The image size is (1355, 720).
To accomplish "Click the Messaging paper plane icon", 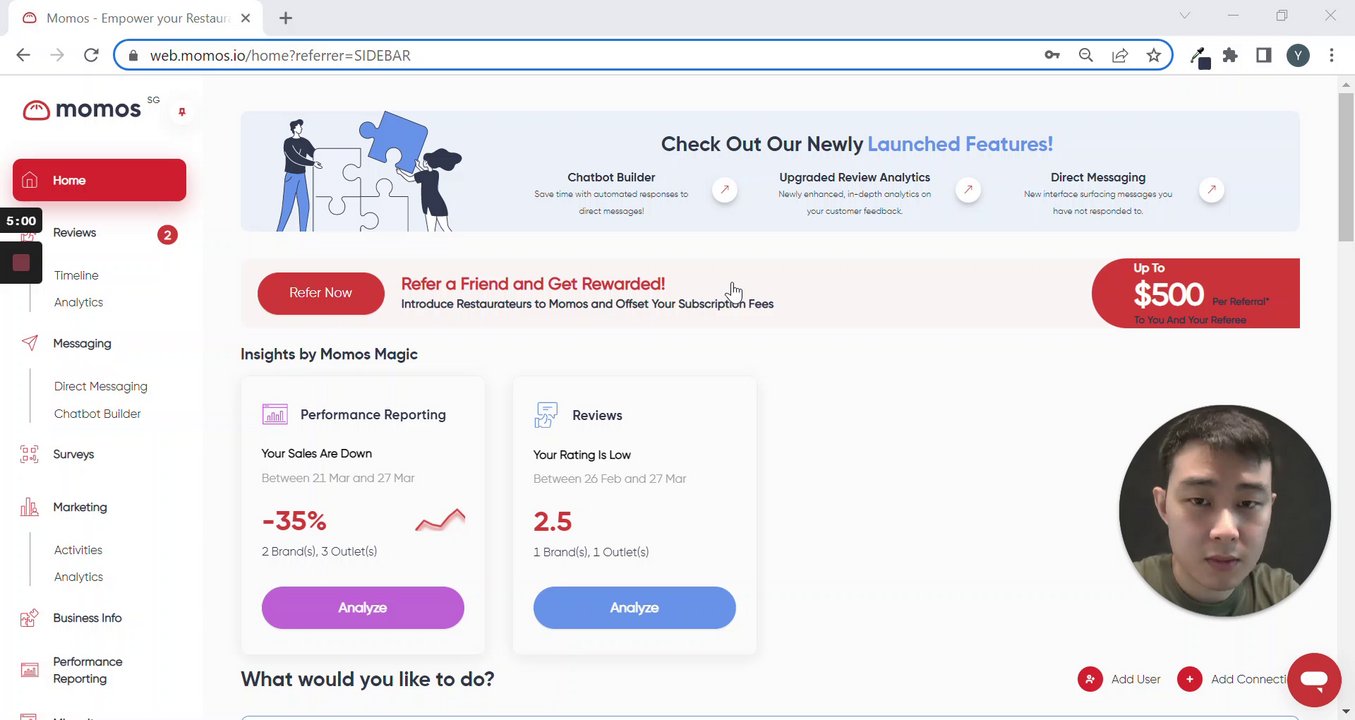I will pos(30,343).
